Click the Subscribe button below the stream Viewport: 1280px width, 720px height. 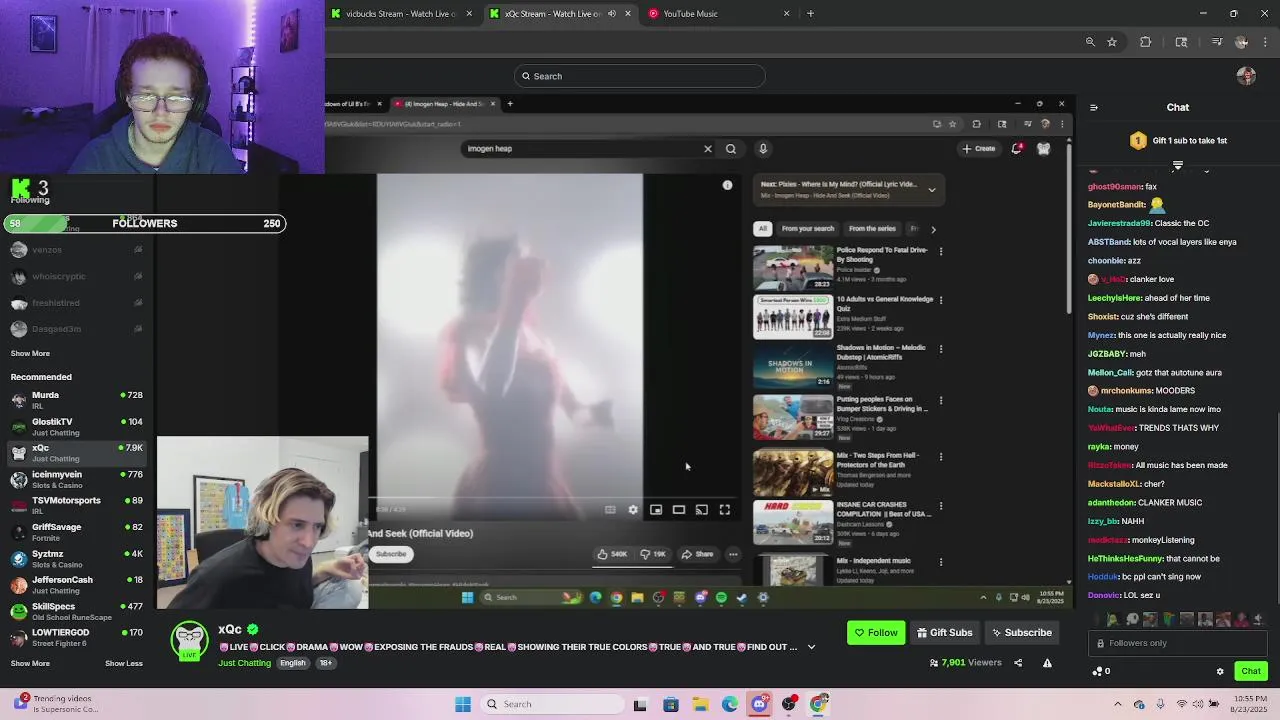pos(1021,633)
